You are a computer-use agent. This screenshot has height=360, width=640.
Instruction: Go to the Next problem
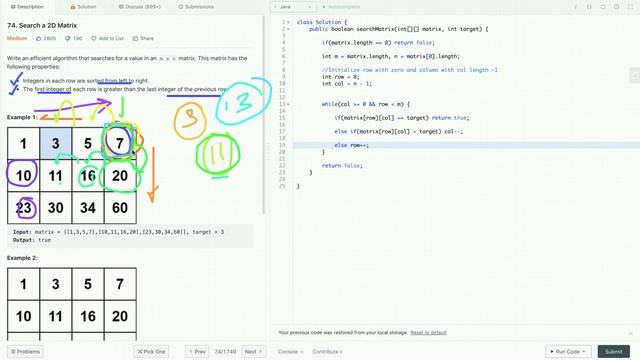253,351
